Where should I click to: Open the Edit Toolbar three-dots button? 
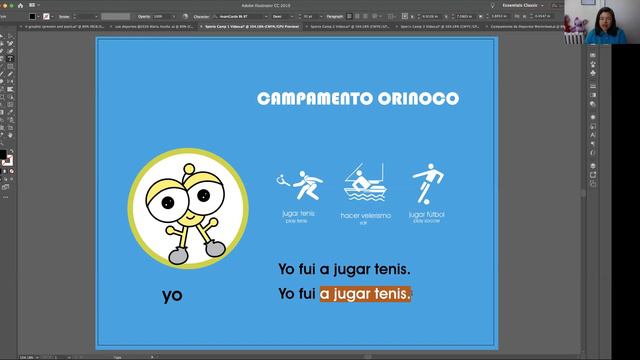[5, 197]
